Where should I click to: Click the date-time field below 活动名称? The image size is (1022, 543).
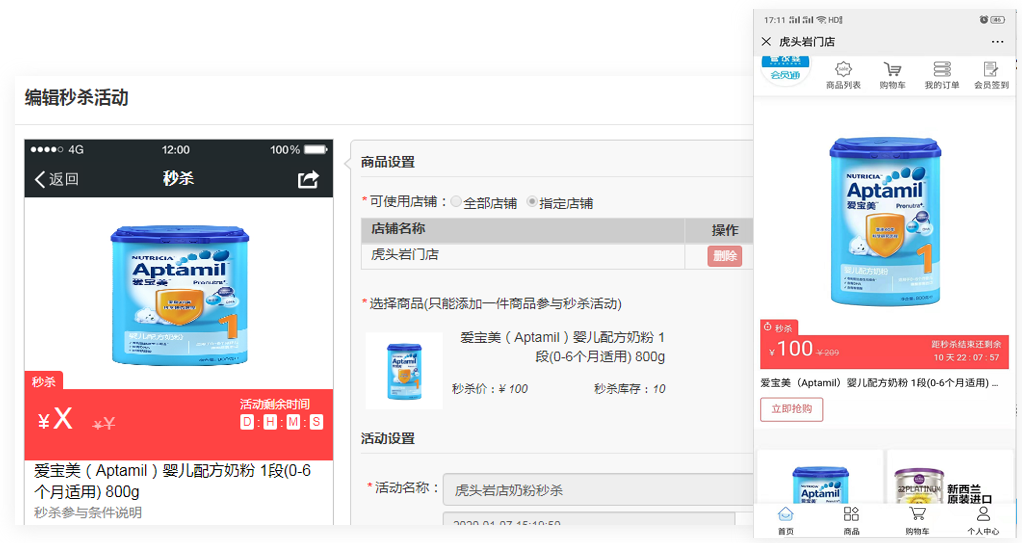click(x=589, y=519)
